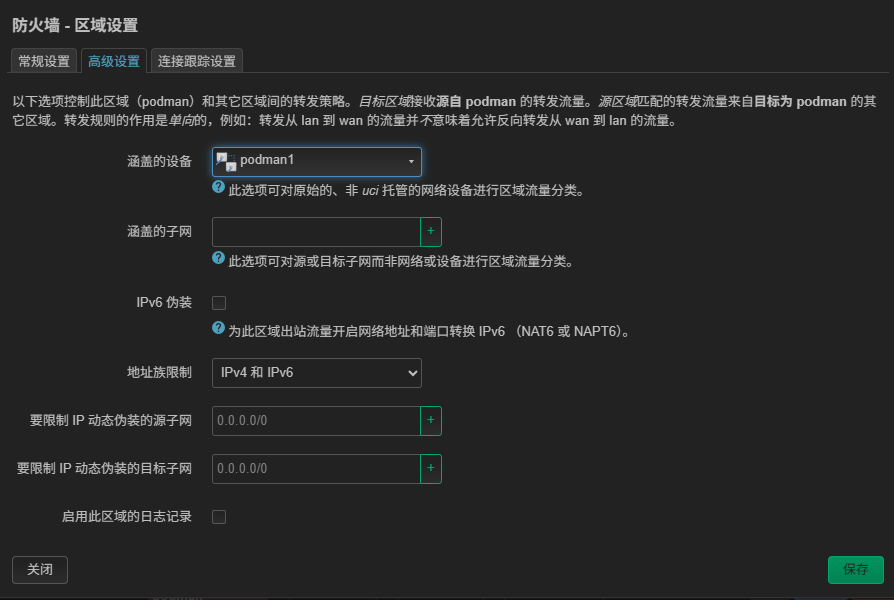
Task: Click the help icon under 涵盖的设备
Action: (x=218, y=188)
